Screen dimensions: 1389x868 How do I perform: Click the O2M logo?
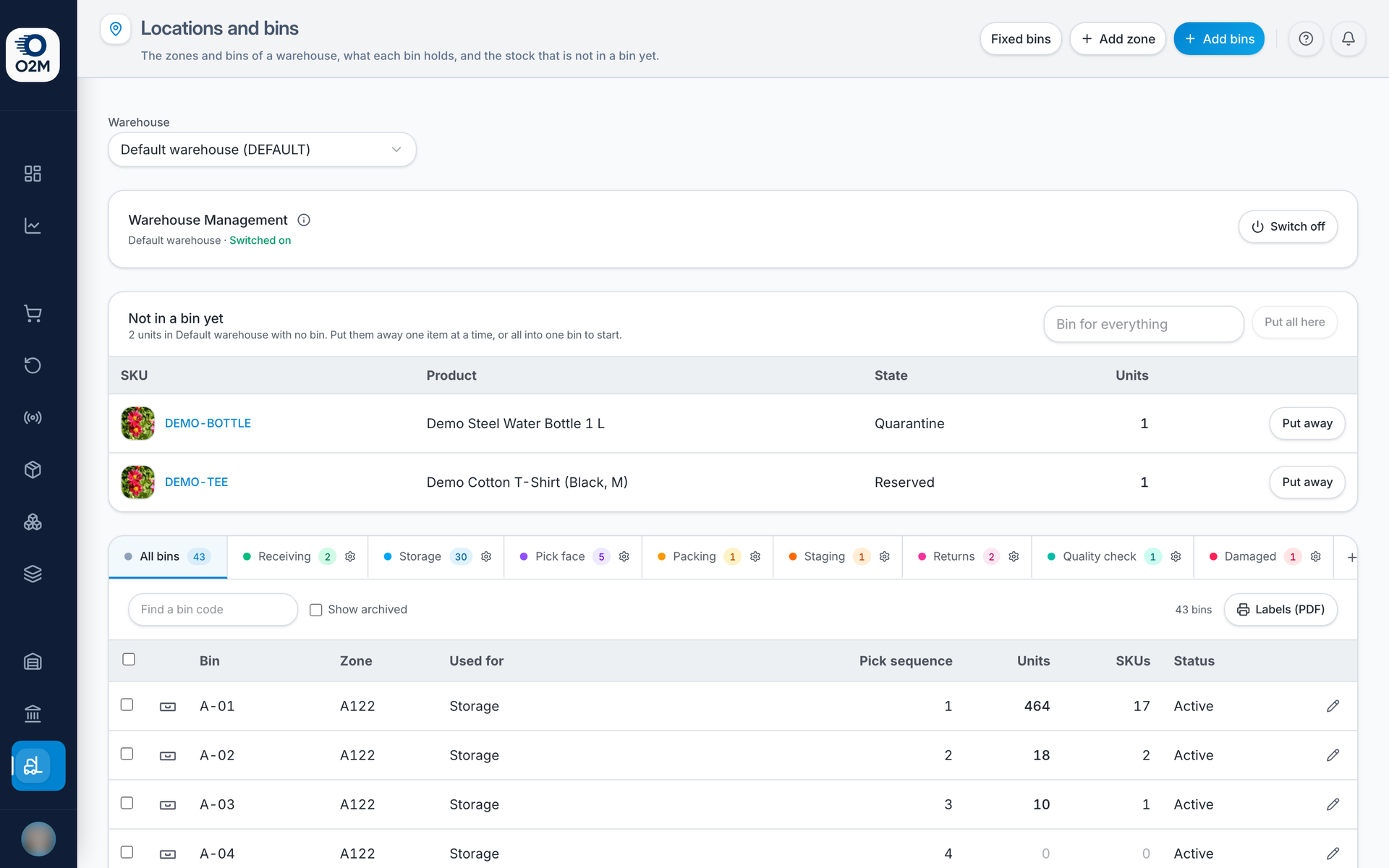click(33, 55)
